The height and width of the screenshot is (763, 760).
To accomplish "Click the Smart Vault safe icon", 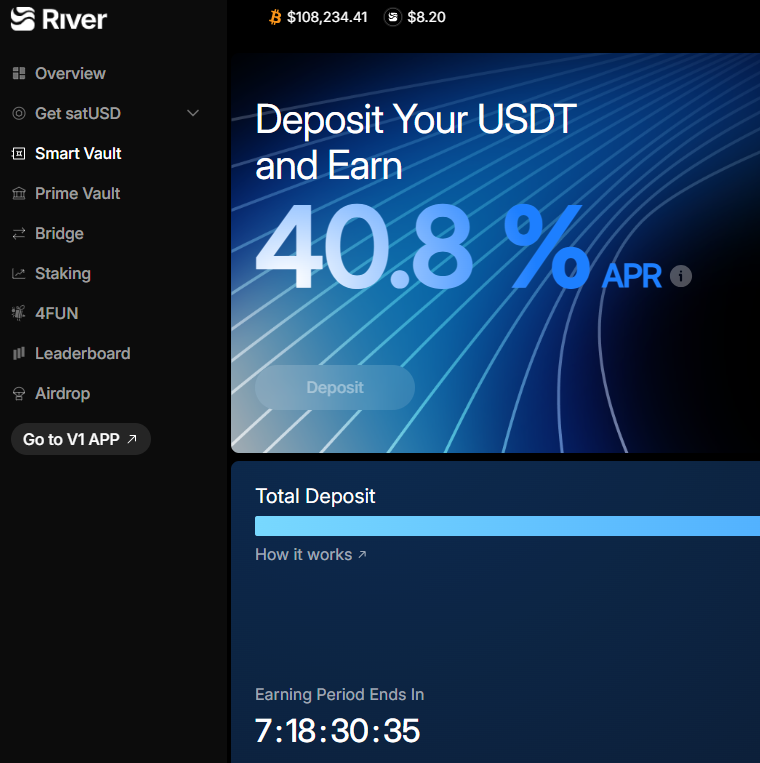I will pos(18,154).
